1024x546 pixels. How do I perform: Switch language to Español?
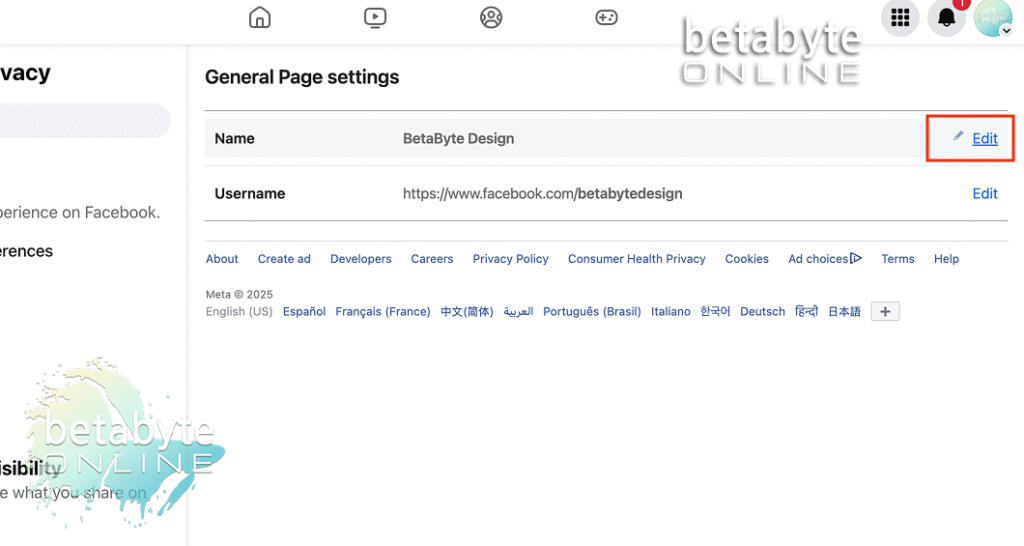pos(304,312)
